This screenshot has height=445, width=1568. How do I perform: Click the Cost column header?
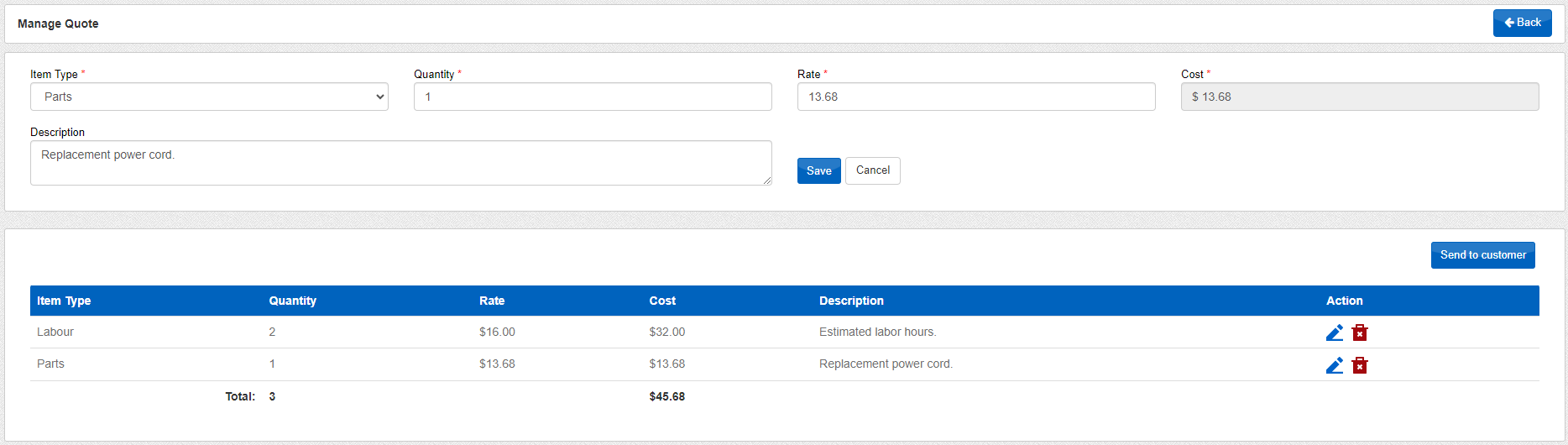662,301
